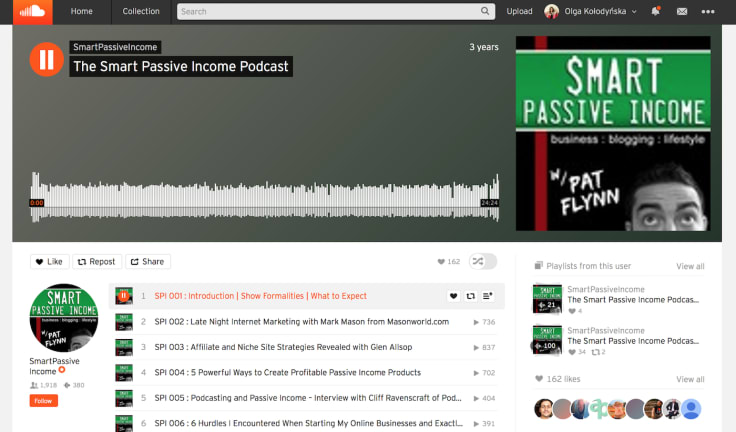The width and height of the screenshot is (736, 432).
Task: Click 34 likes under second sidebar playlist
Action: 577,352
